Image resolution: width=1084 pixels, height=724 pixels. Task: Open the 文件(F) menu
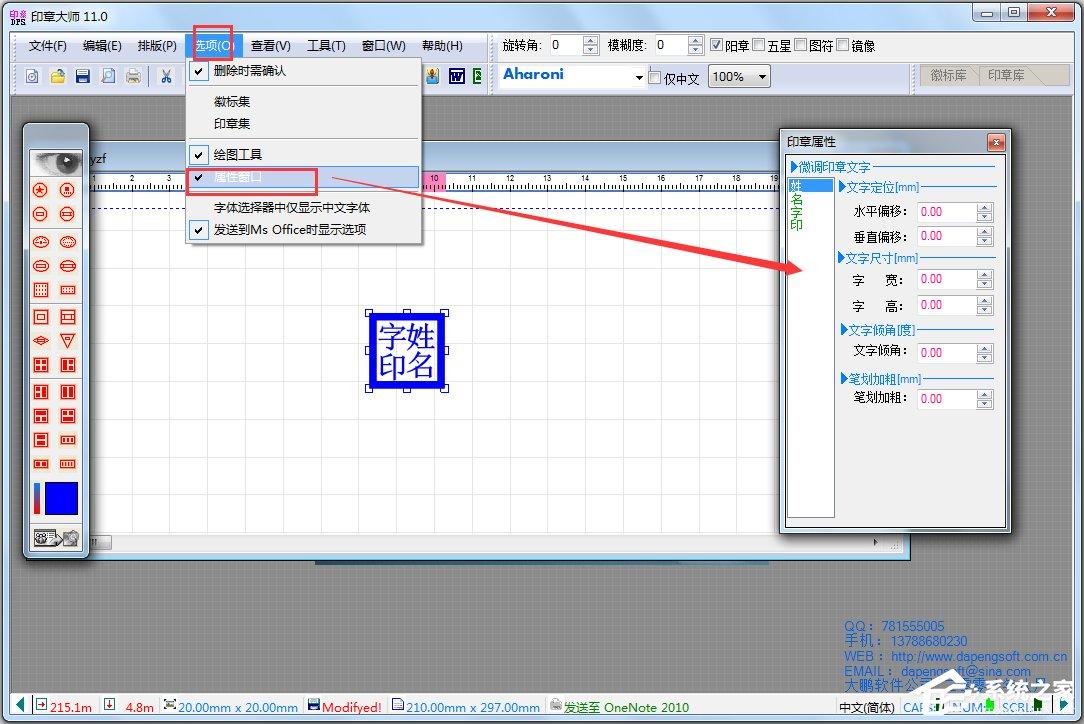point(48,46)
